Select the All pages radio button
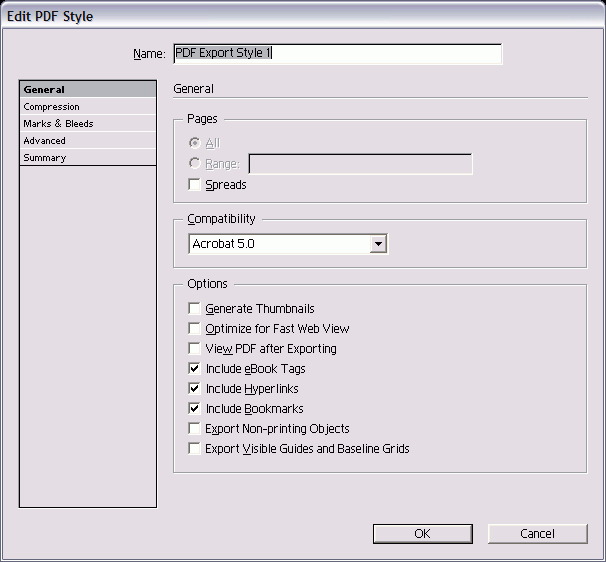 coord(195,144)
